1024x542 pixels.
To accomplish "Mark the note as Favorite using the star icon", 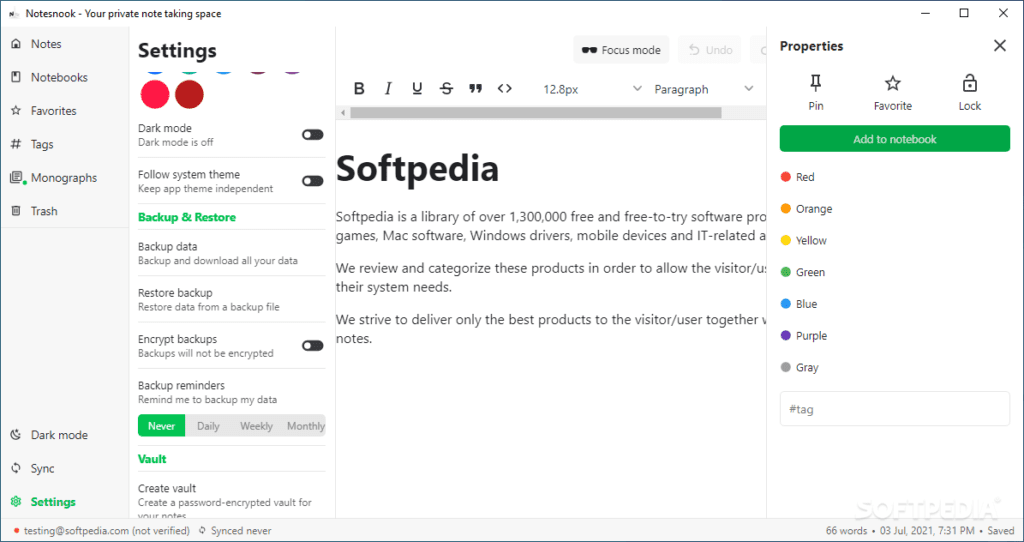I will [893, 93].
